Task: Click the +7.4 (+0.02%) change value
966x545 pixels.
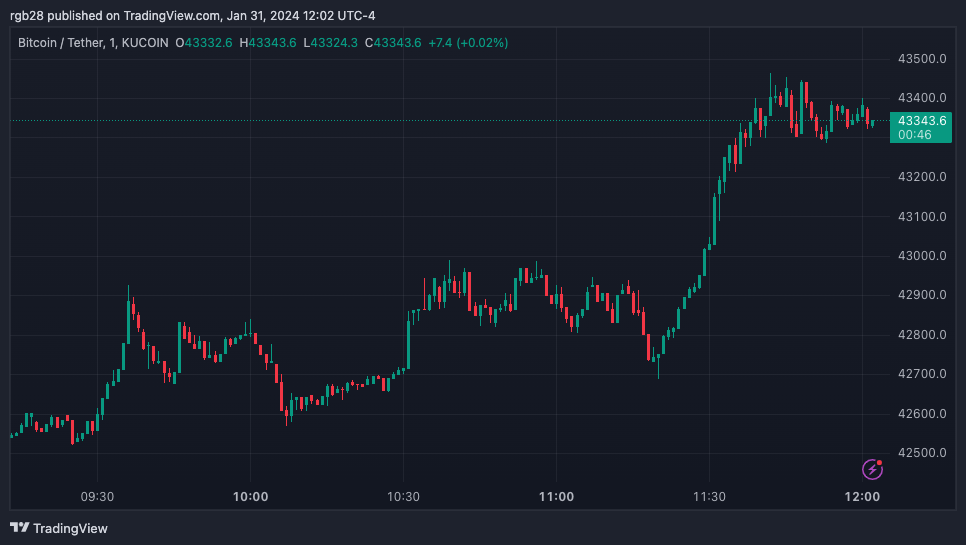Action: 468,43
